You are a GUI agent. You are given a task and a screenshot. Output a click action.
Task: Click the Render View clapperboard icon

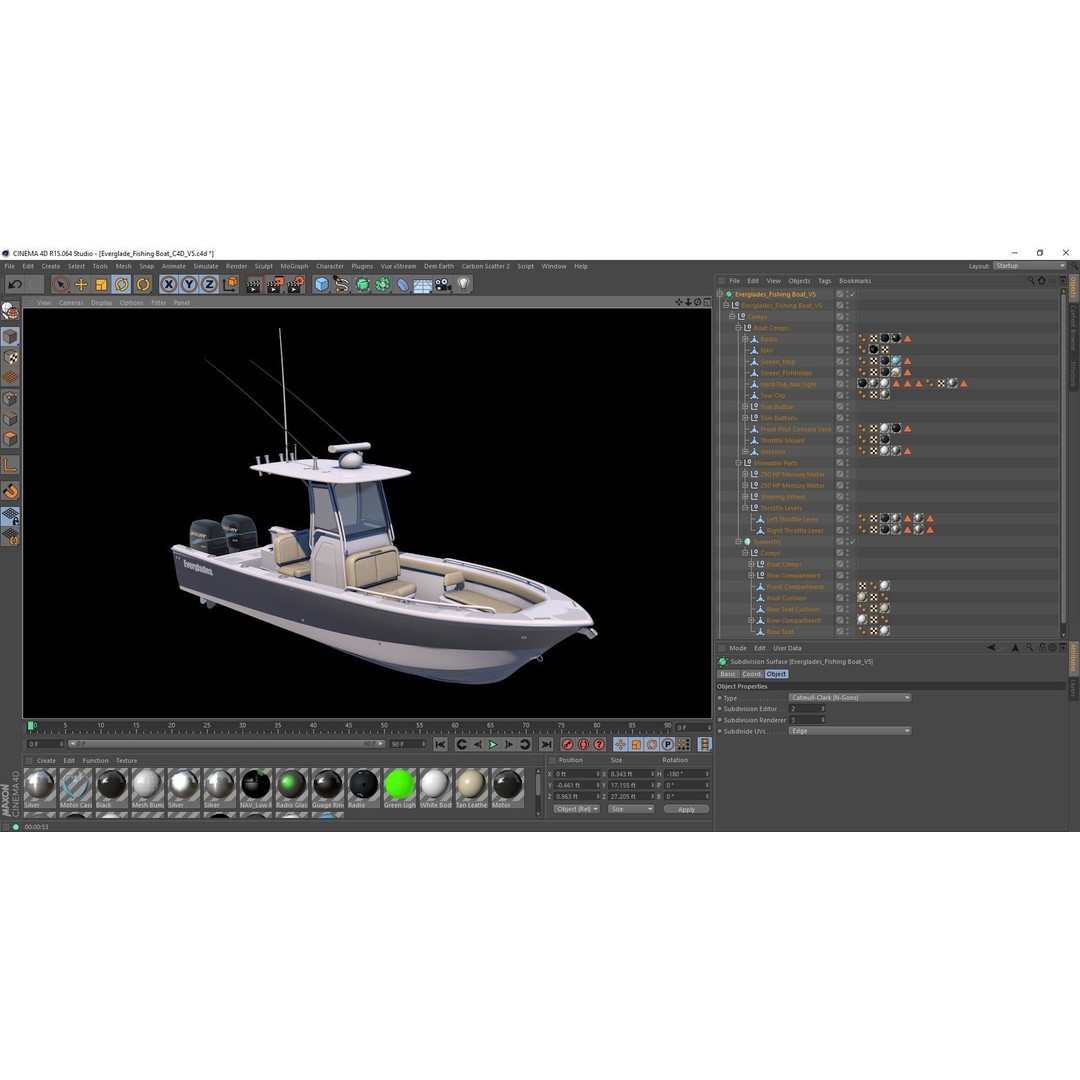(x=253, y=284)
